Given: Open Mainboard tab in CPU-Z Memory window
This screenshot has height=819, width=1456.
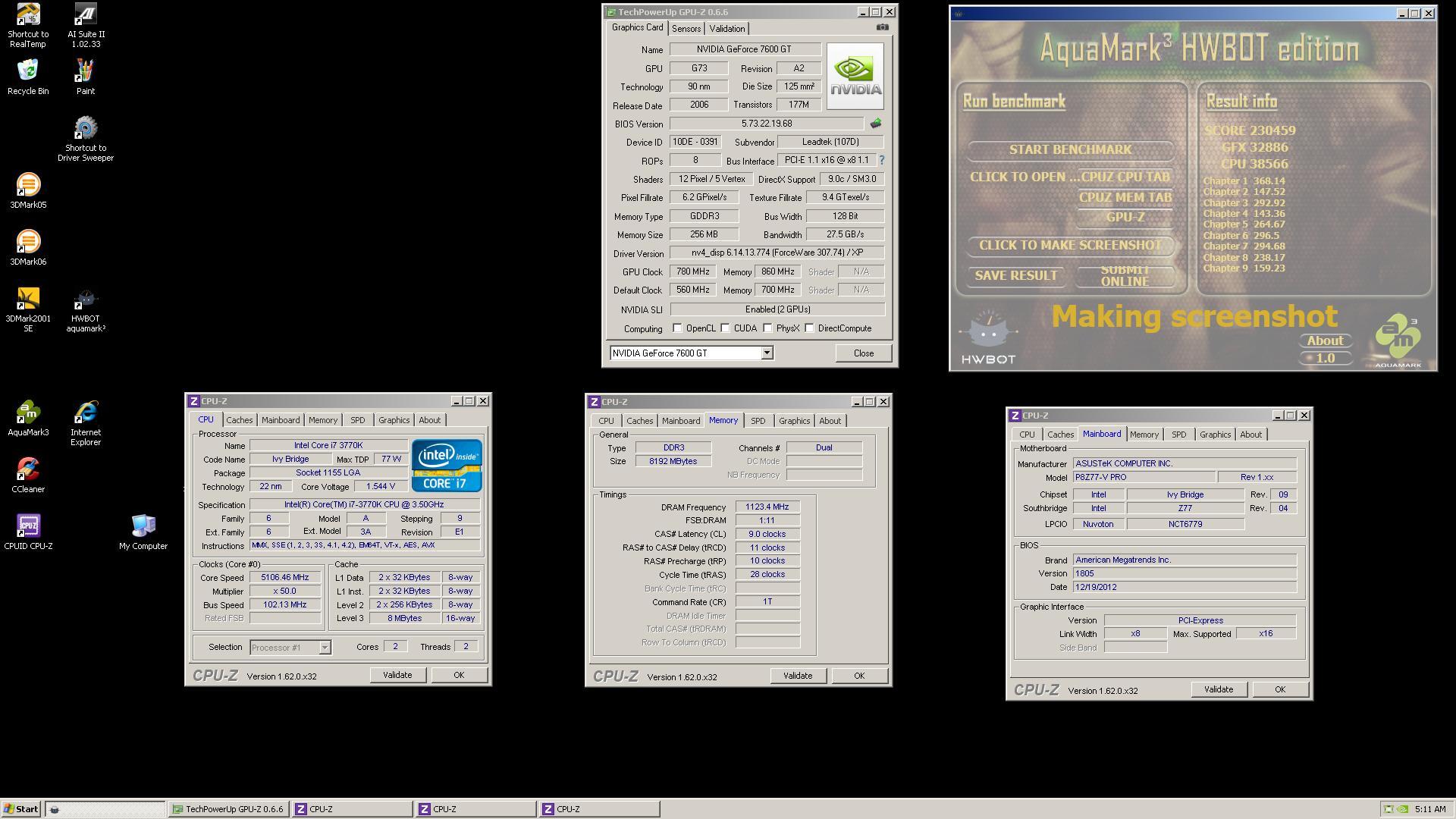Looking at the screenshot, I should (680, 421).
